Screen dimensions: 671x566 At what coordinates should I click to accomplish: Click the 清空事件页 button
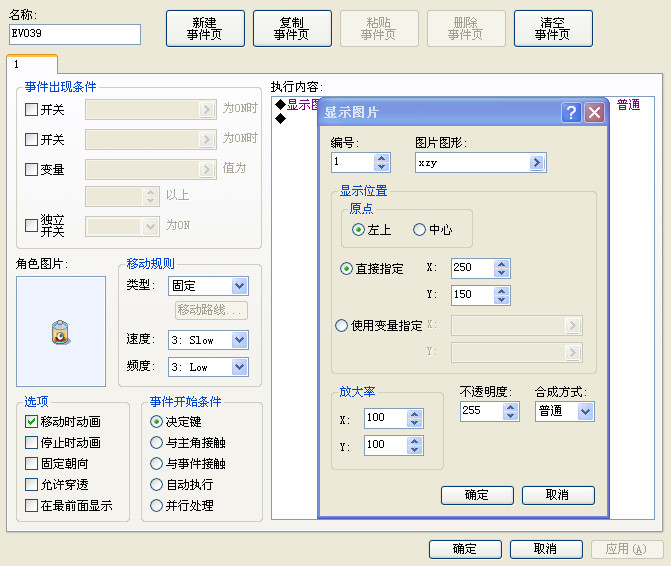pos(553,29)
